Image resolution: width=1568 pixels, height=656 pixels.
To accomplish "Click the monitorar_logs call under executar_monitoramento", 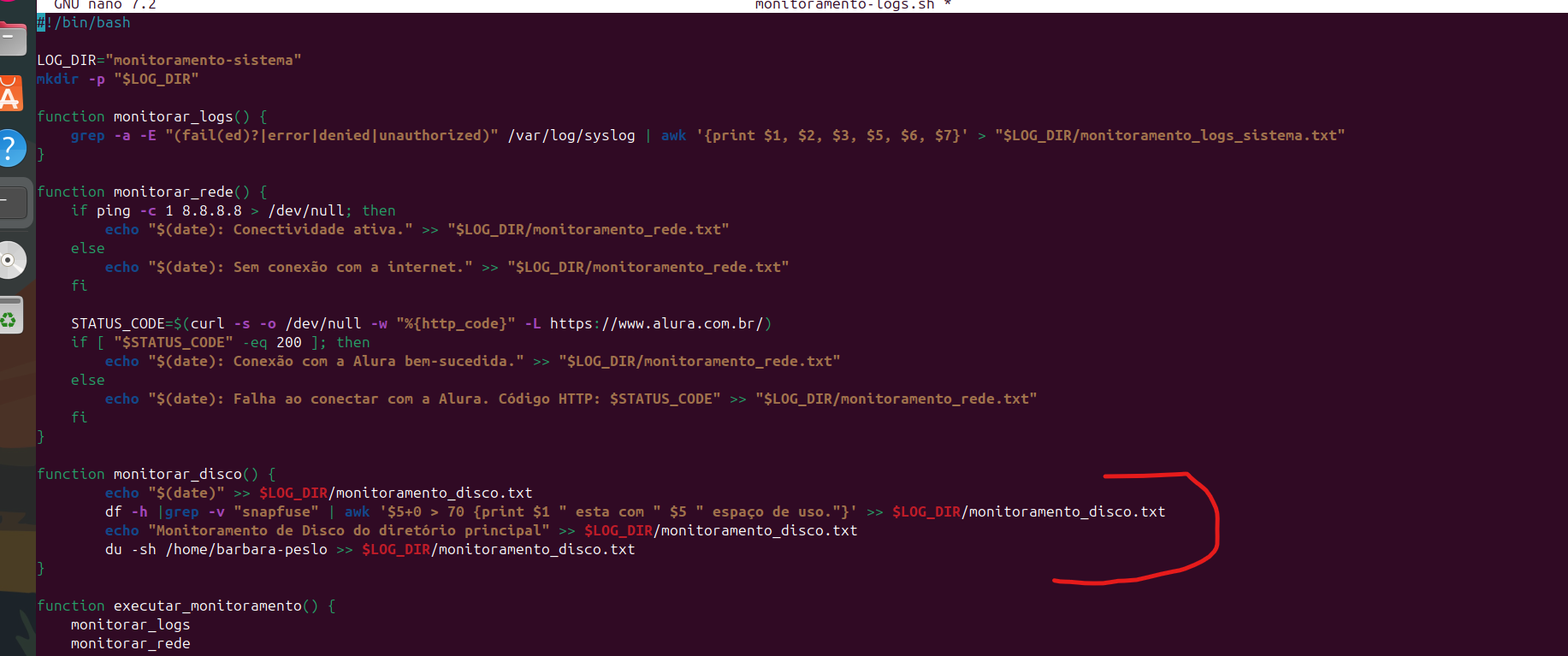I will point(131,624).
